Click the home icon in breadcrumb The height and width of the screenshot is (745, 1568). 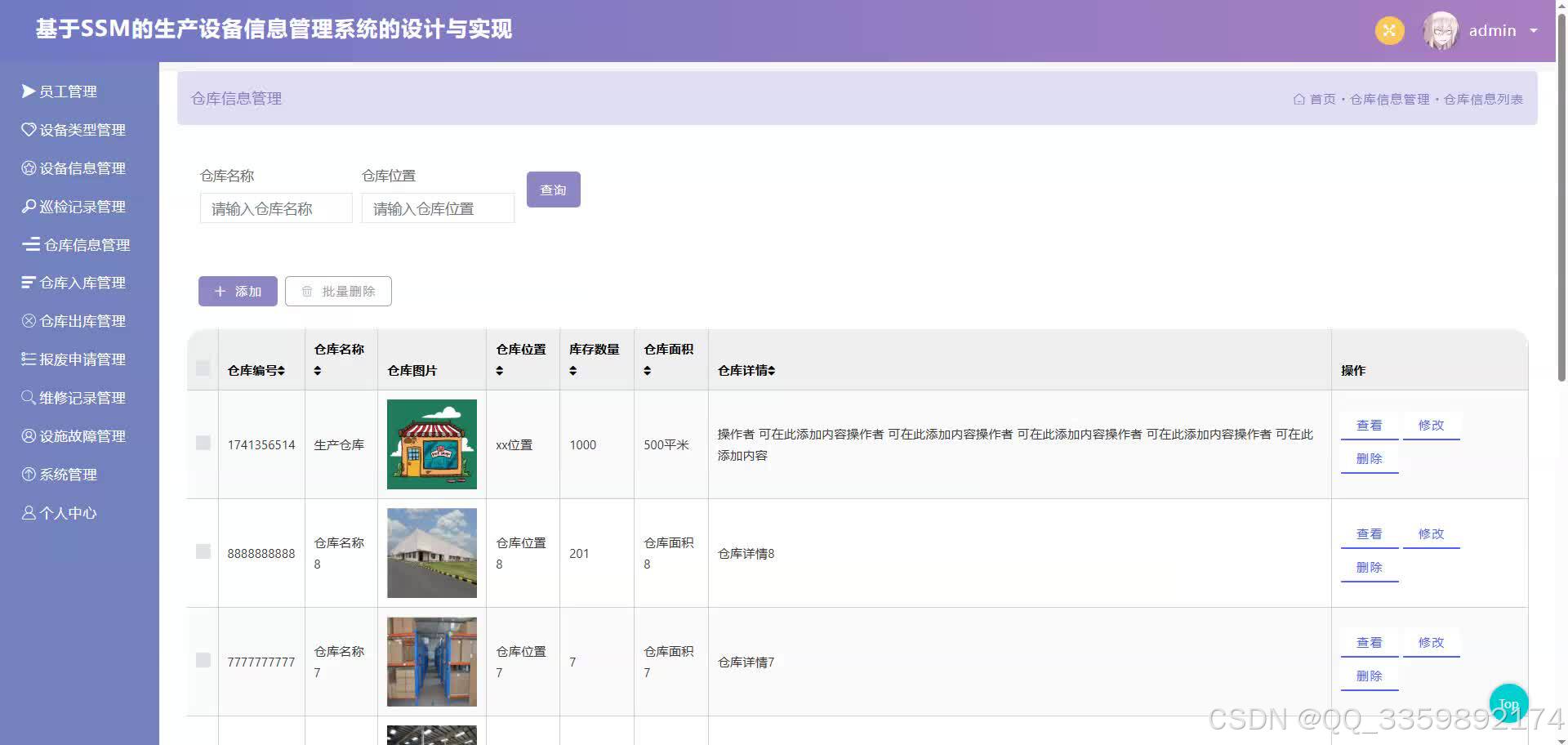pyautogui.click(x=1298, y=99)
